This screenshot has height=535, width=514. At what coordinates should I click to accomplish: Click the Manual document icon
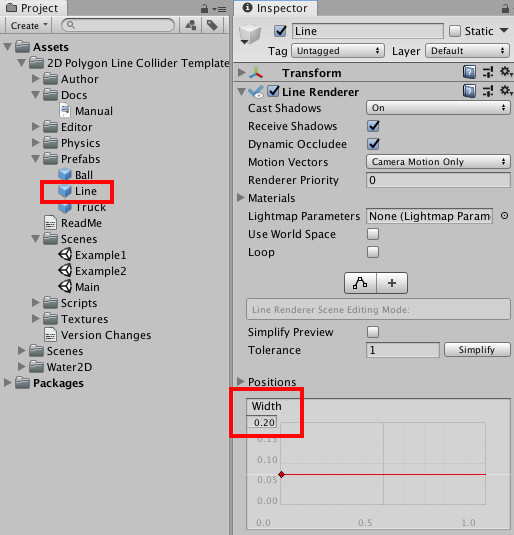65,111
